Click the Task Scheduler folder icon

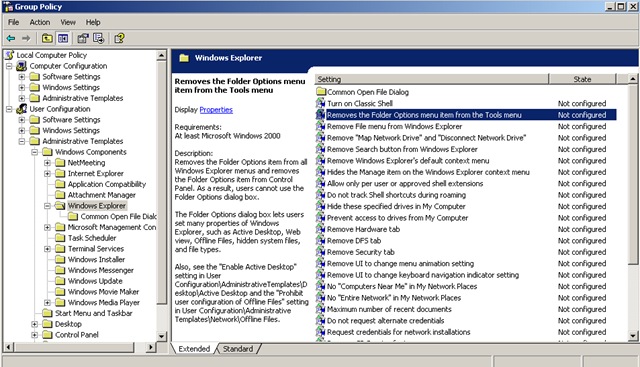click(60, 238)
